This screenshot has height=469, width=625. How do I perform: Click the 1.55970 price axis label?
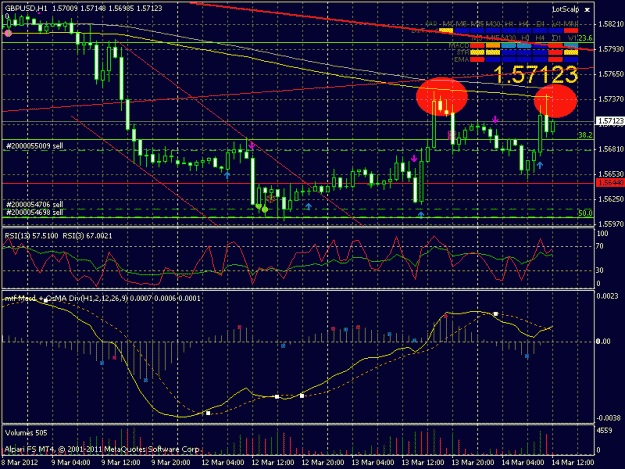coord(610,224)
